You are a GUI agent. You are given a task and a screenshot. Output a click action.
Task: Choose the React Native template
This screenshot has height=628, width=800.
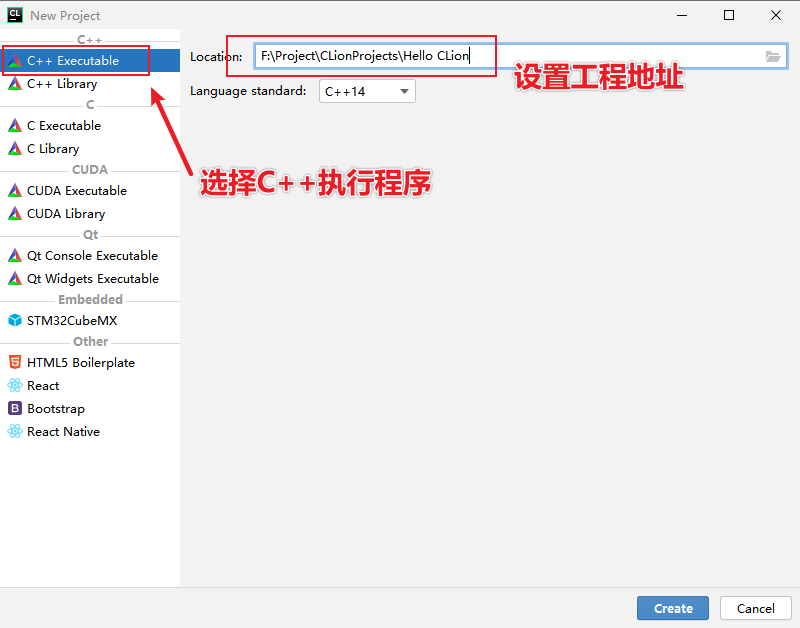[62, 431]
